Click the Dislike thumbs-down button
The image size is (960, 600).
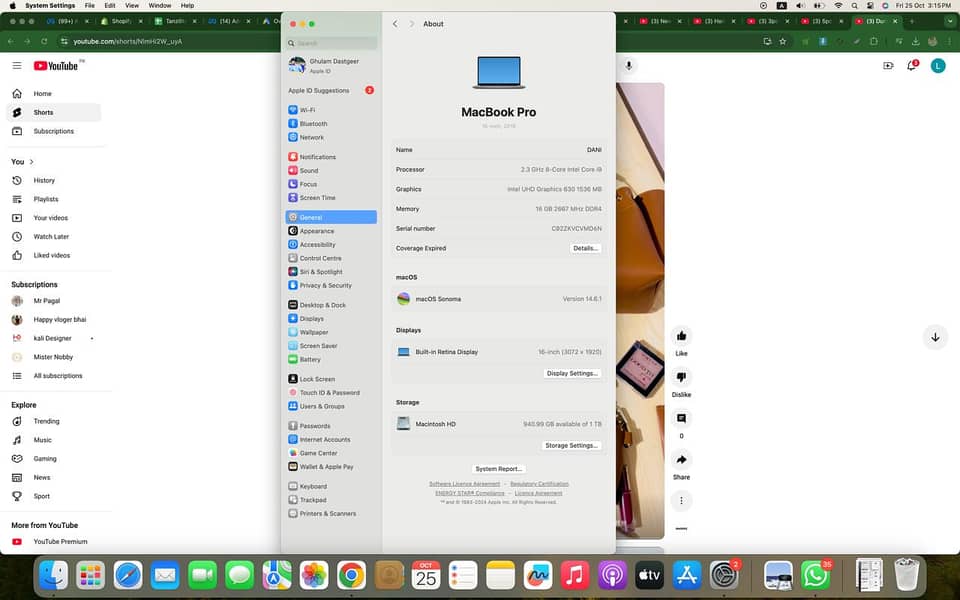coord(681,378)
